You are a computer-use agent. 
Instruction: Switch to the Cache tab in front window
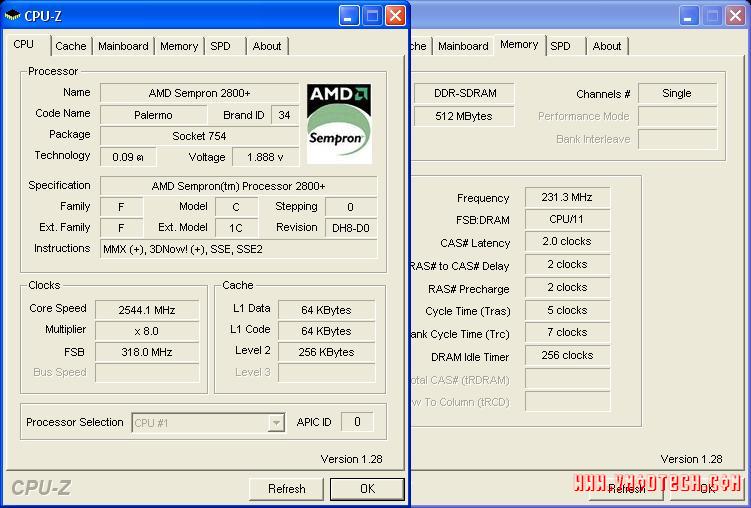[71, 46]
